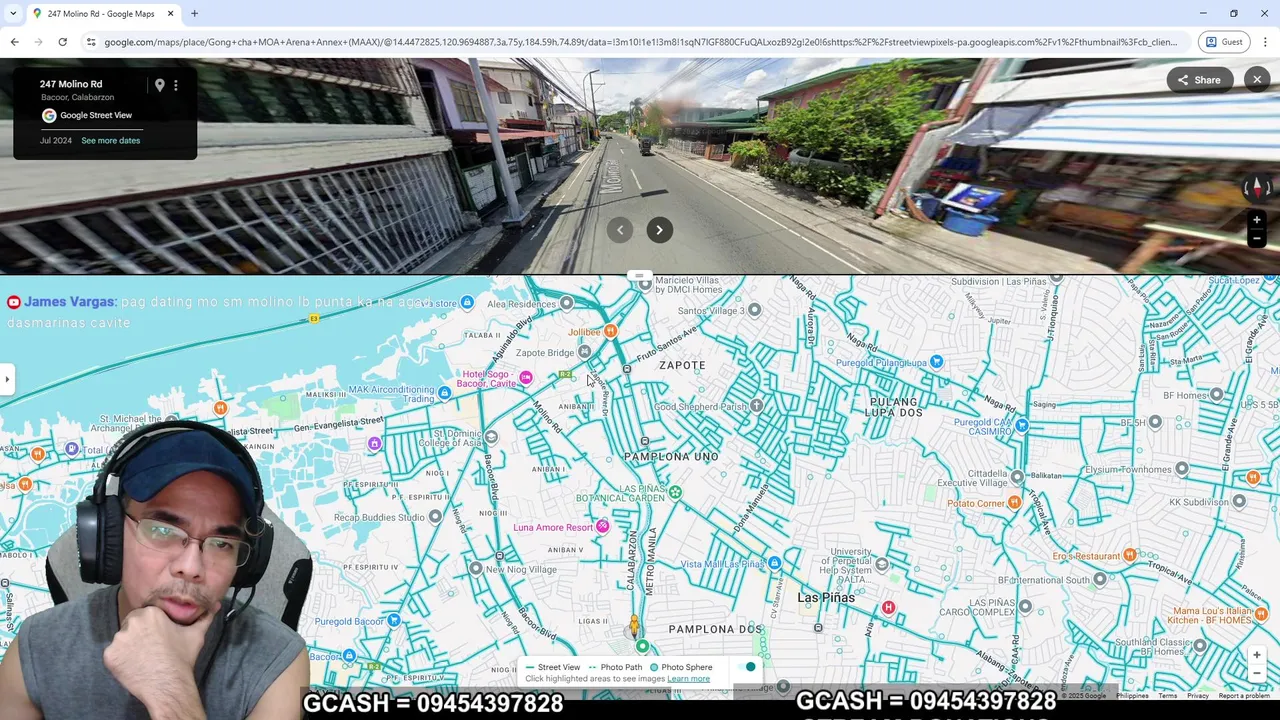Image resolution: width=1280 pixels, height=720 pixels.
Task: Open the Street View three-dot options menu
Action: click(x=176, y=85)
